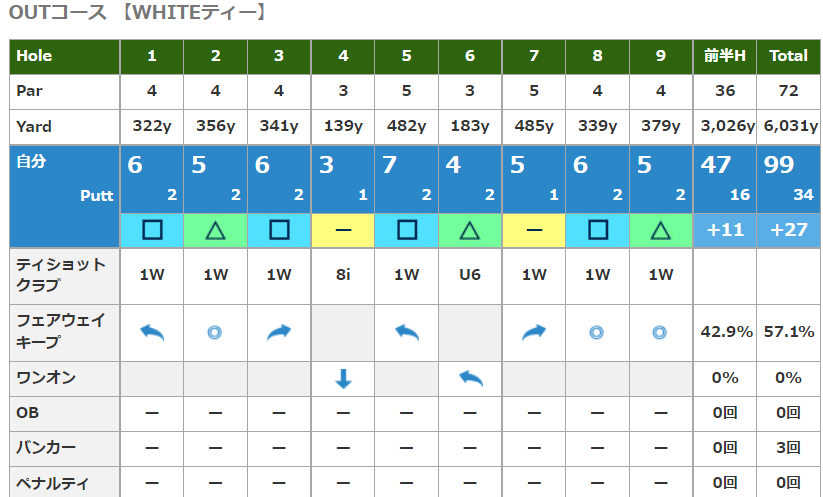Click the bunker total 3回 cell
The height and width of the screenshot is (497, 823).
pos(788,447)
